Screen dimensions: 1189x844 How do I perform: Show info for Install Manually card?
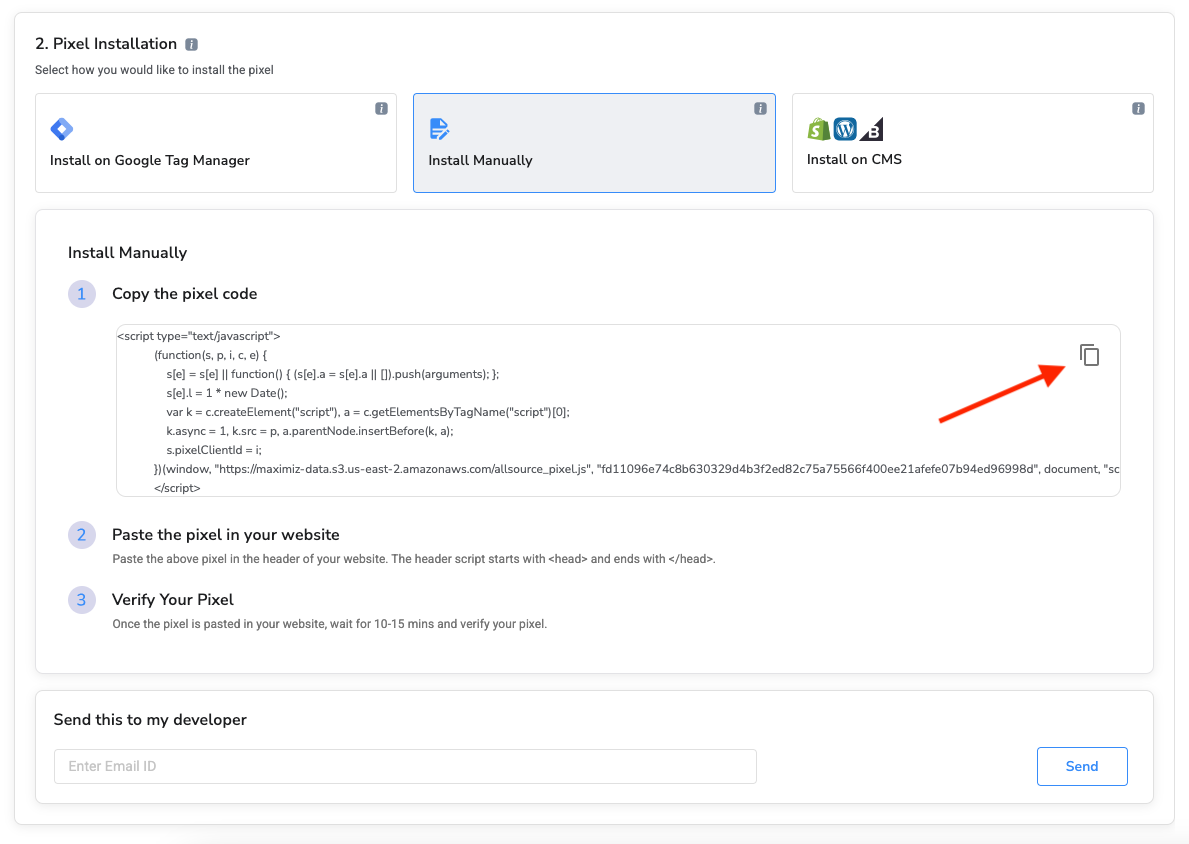click(x=760, y=108)
